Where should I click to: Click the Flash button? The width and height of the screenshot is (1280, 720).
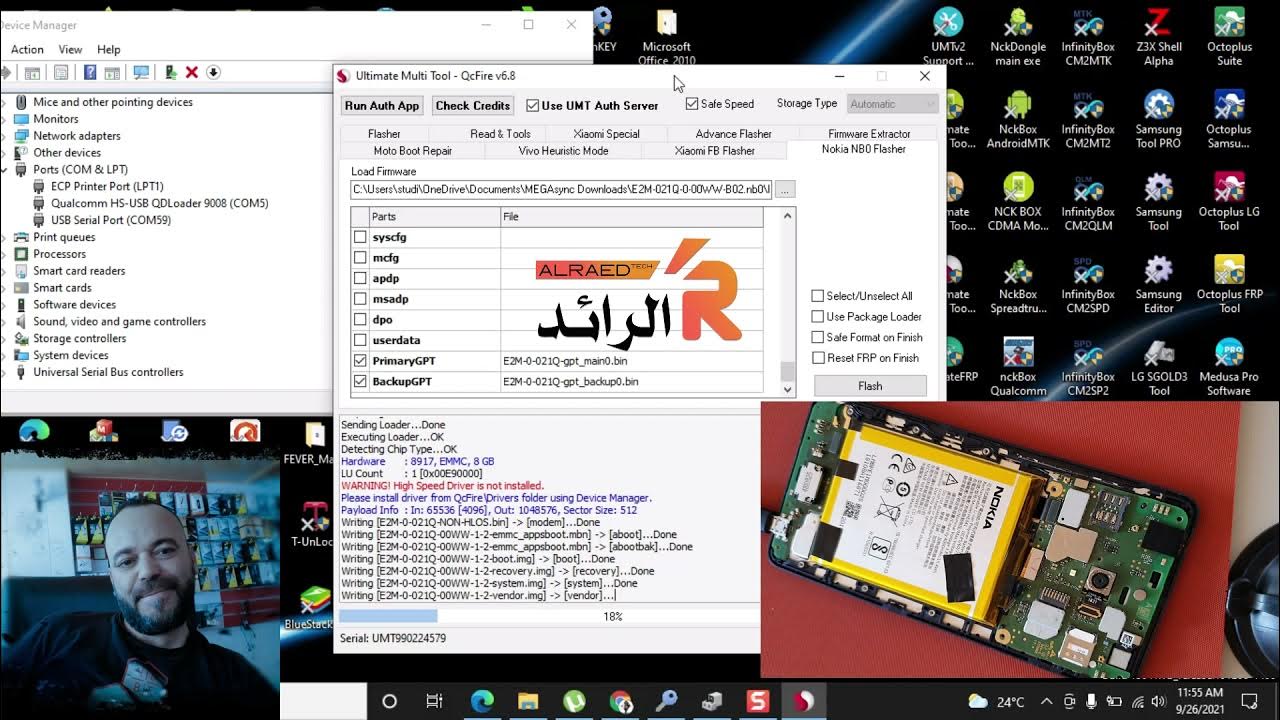click(x=870, y=386)
